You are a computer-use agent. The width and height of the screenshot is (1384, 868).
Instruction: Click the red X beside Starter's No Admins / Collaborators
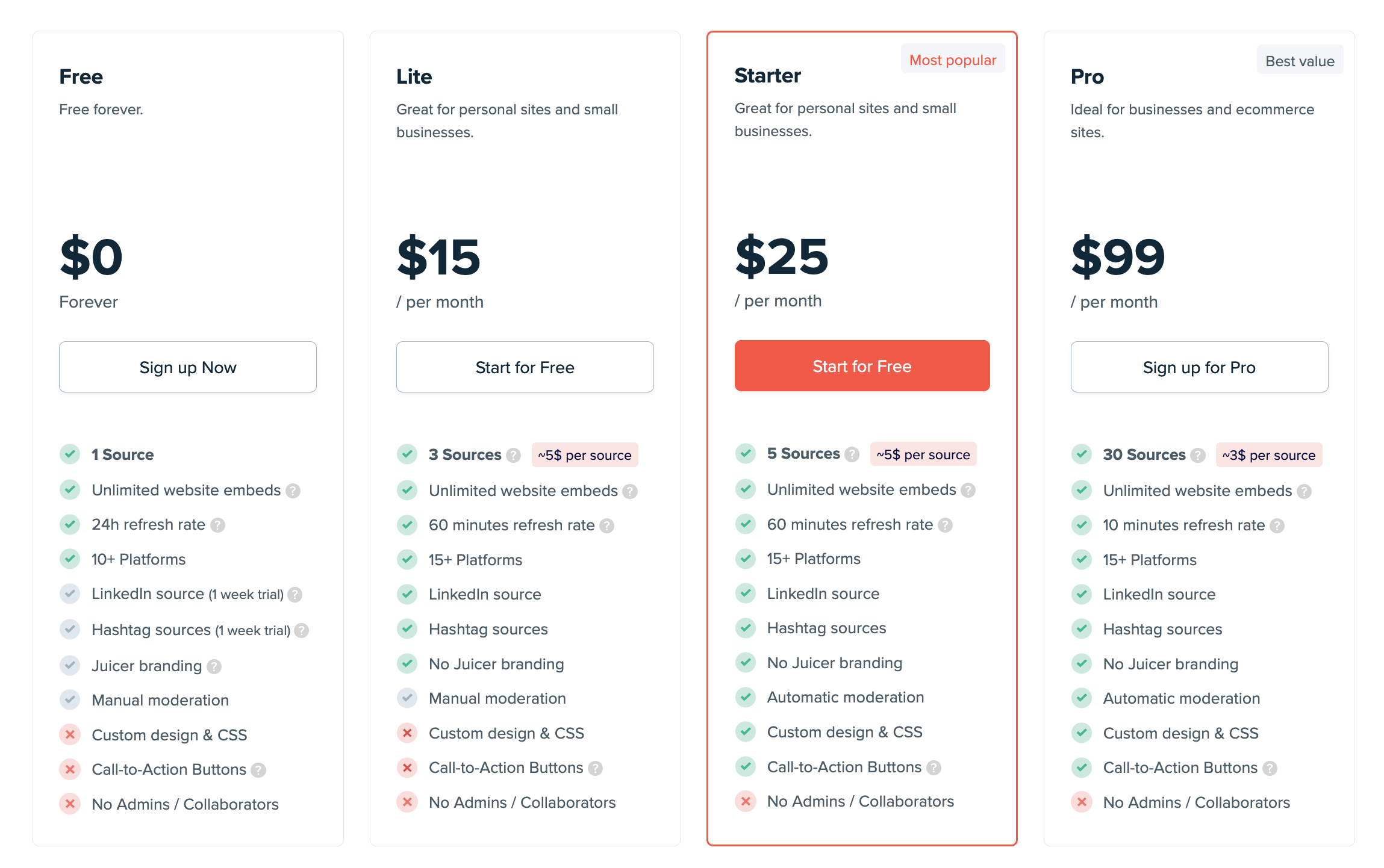pos(746,801)
